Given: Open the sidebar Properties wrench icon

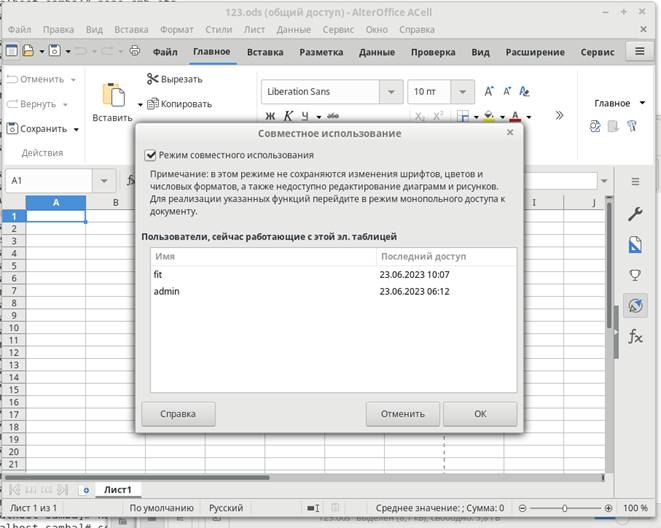Looking at the screenshot, I should click(635, 214).
